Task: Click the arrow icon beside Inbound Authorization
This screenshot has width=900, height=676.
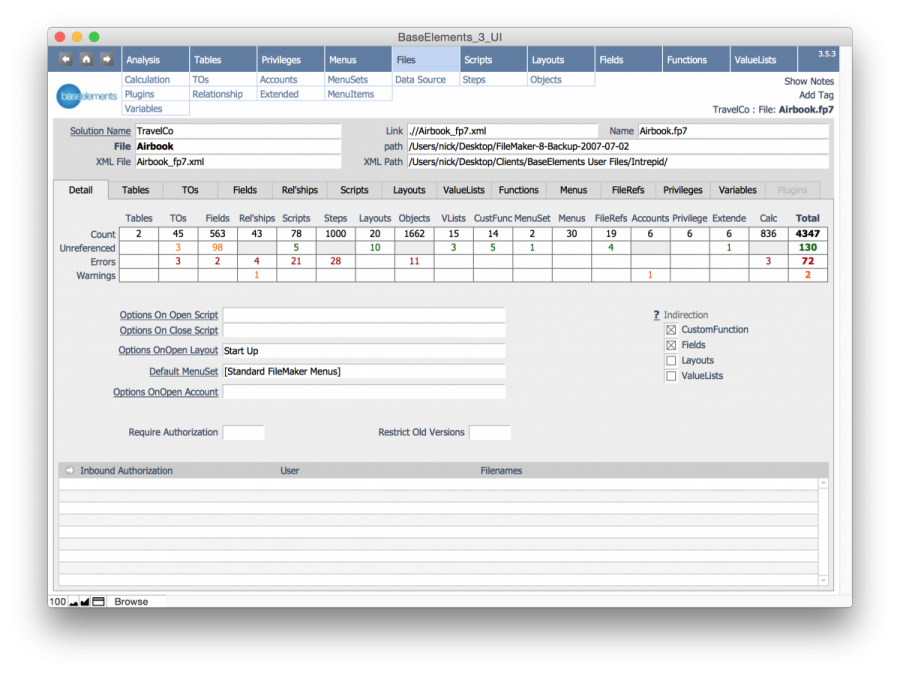Action: pyautogui.click(x=69, y=471)
